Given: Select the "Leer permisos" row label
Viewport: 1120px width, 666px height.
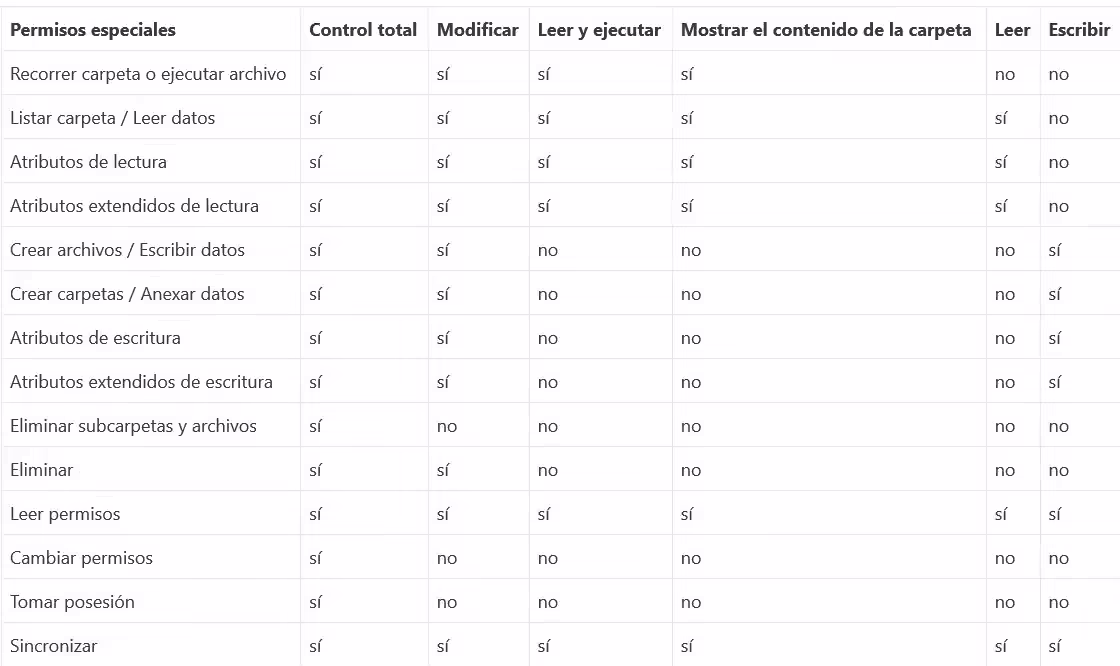Looking at the screenshot, I should tap(65, 514).
